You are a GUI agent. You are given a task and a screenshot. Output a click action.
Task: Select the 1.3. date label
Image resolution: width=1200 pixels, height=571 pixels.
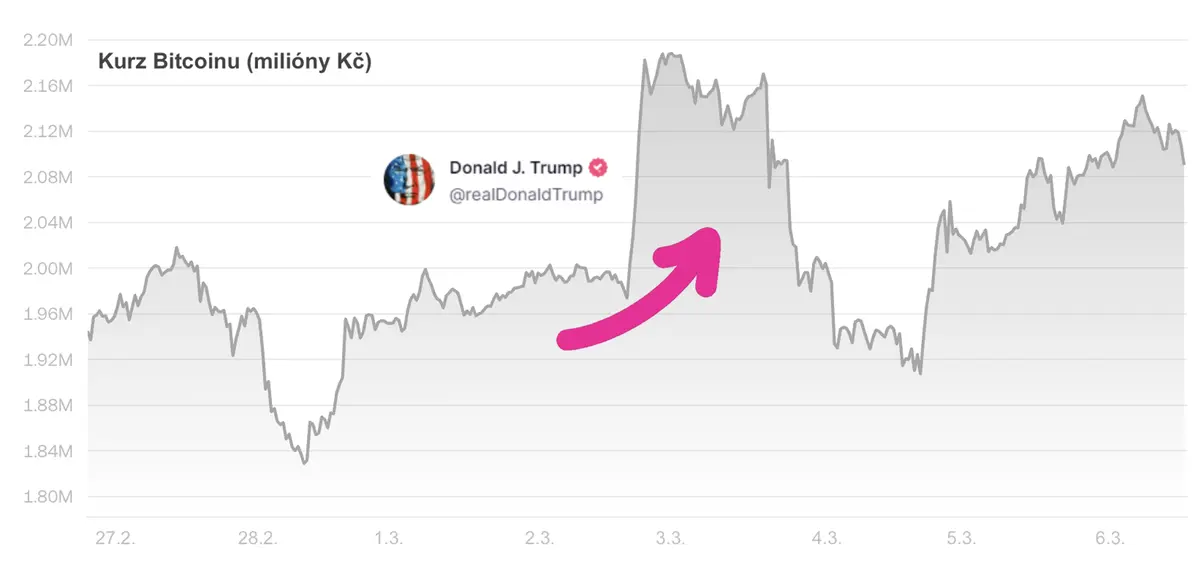click(389, 539)
